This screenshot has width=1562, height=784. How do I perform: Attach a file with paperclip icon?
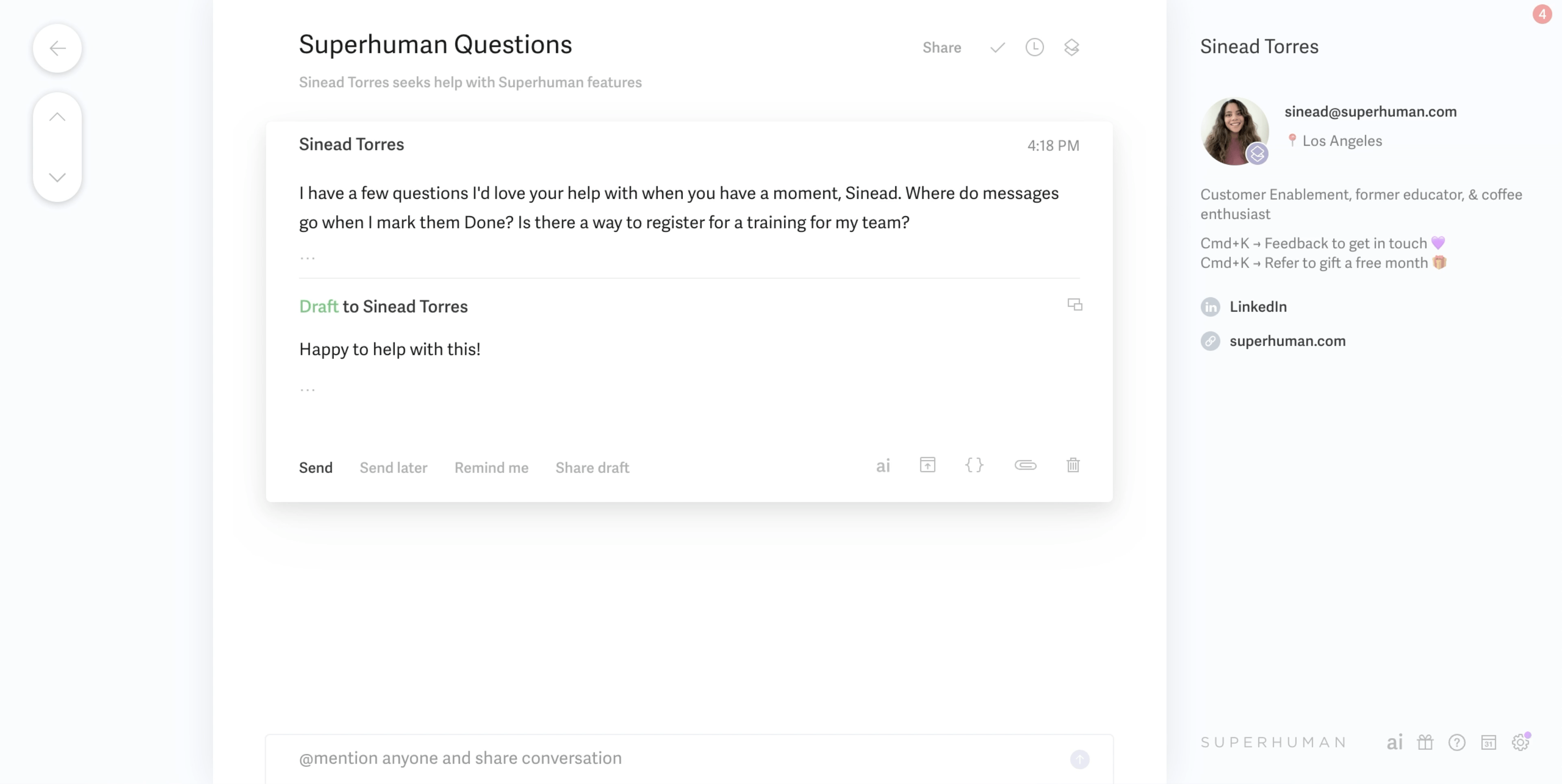tap(1025, 465)
